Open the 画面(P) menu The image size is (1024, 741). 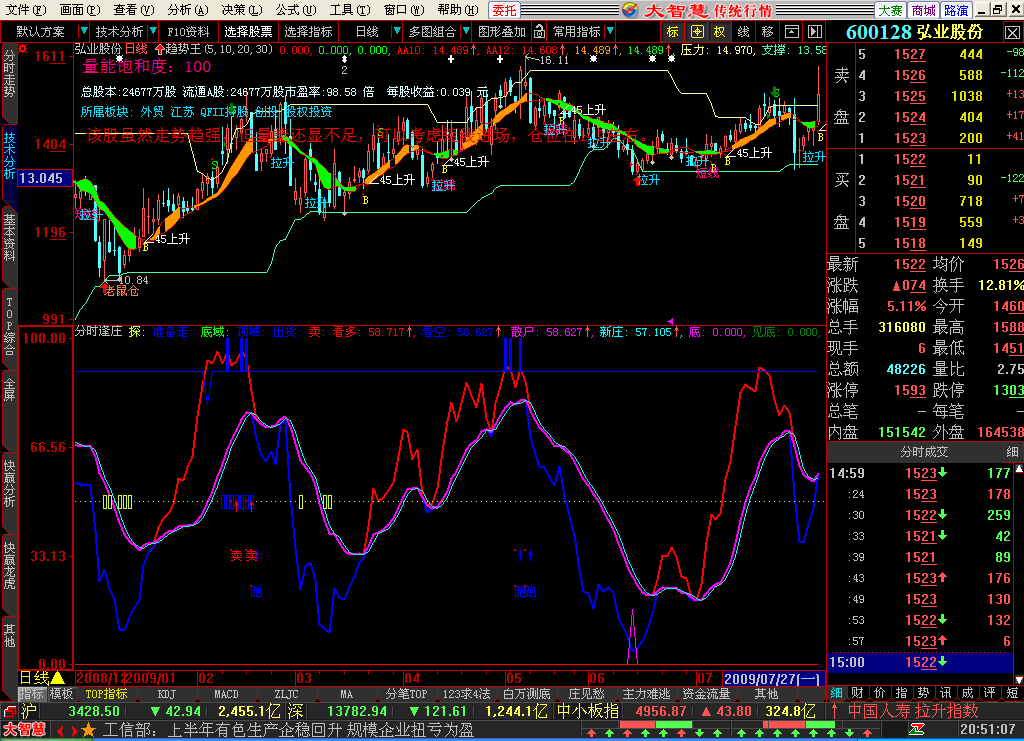(x=80, y=10)
